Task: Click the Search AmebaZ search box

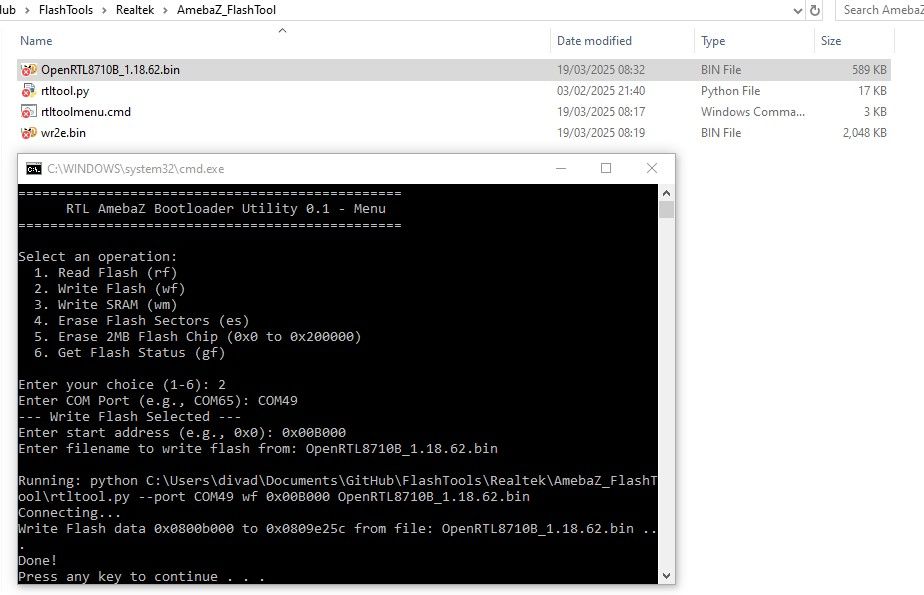Action: 880,10
